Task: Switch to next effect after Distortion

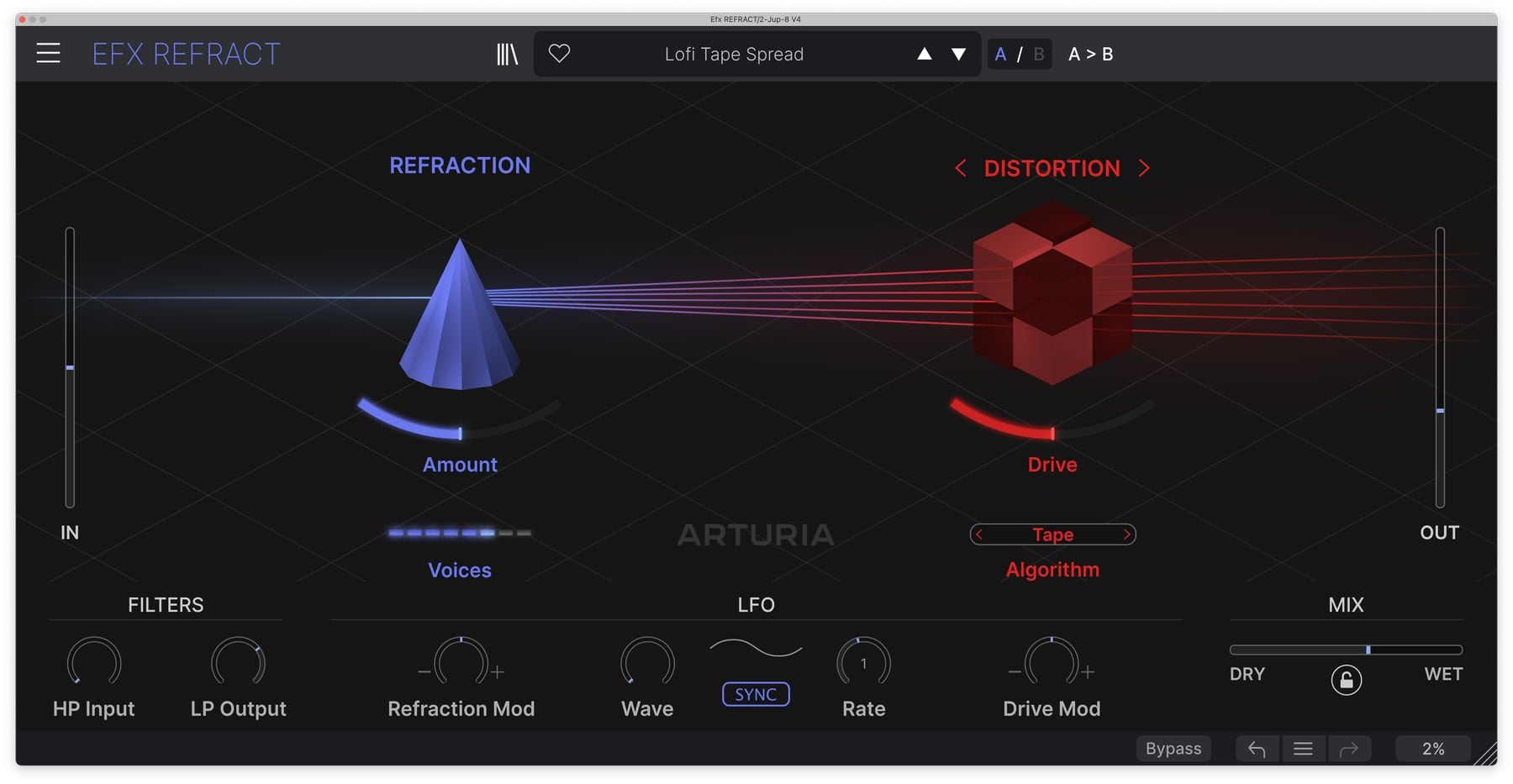Action: [1144, 169]
